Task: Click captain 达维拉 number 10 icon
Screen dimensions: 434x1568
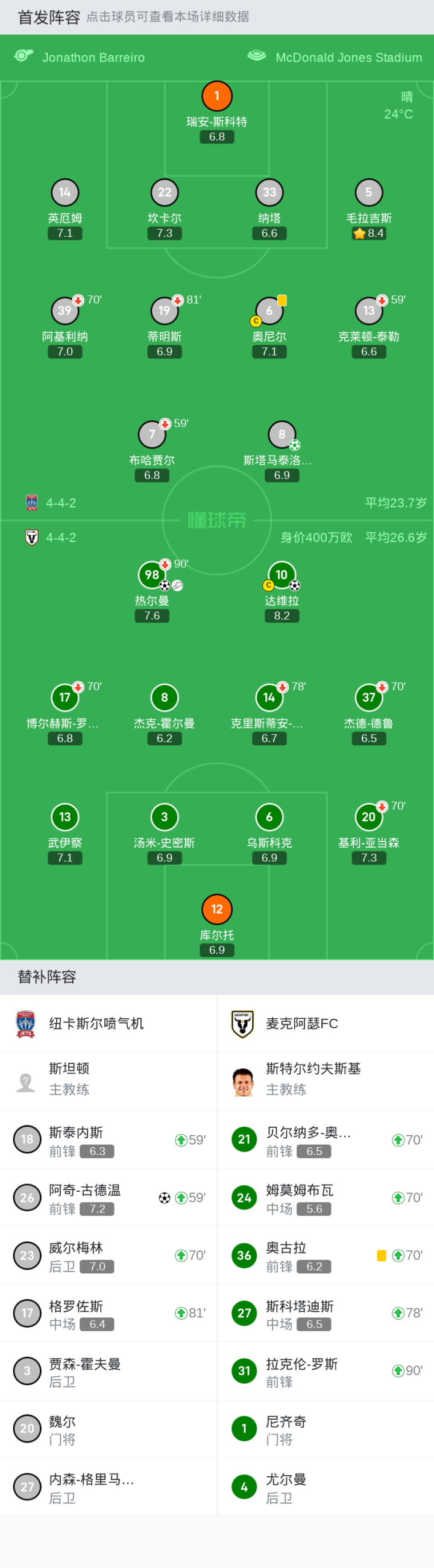Action: coord(281,575)
